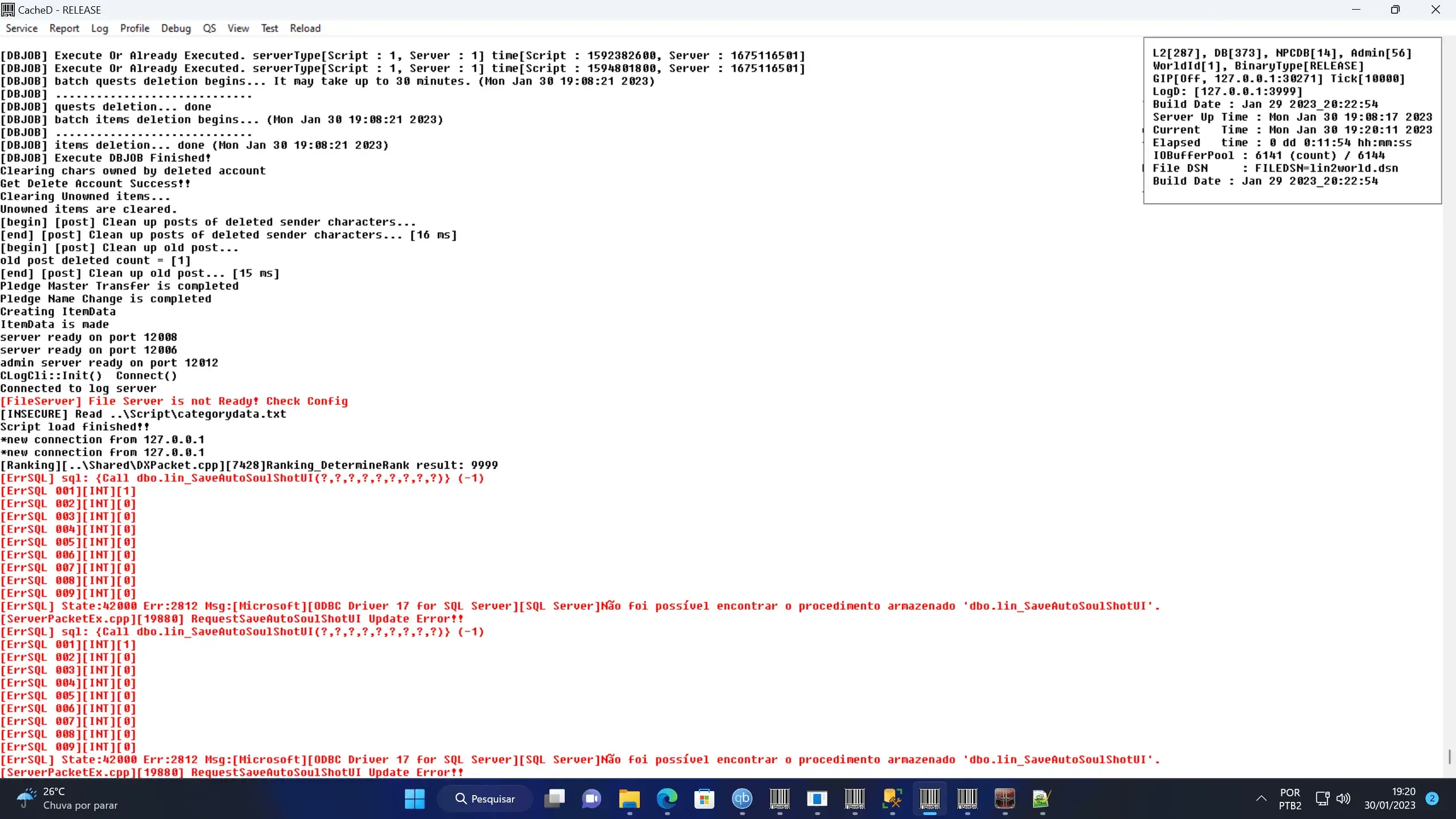The height and width of the screenshot is (819, 1456).
Task: Click 'Get Delete Account Success!!' log line
Action: 96,184
